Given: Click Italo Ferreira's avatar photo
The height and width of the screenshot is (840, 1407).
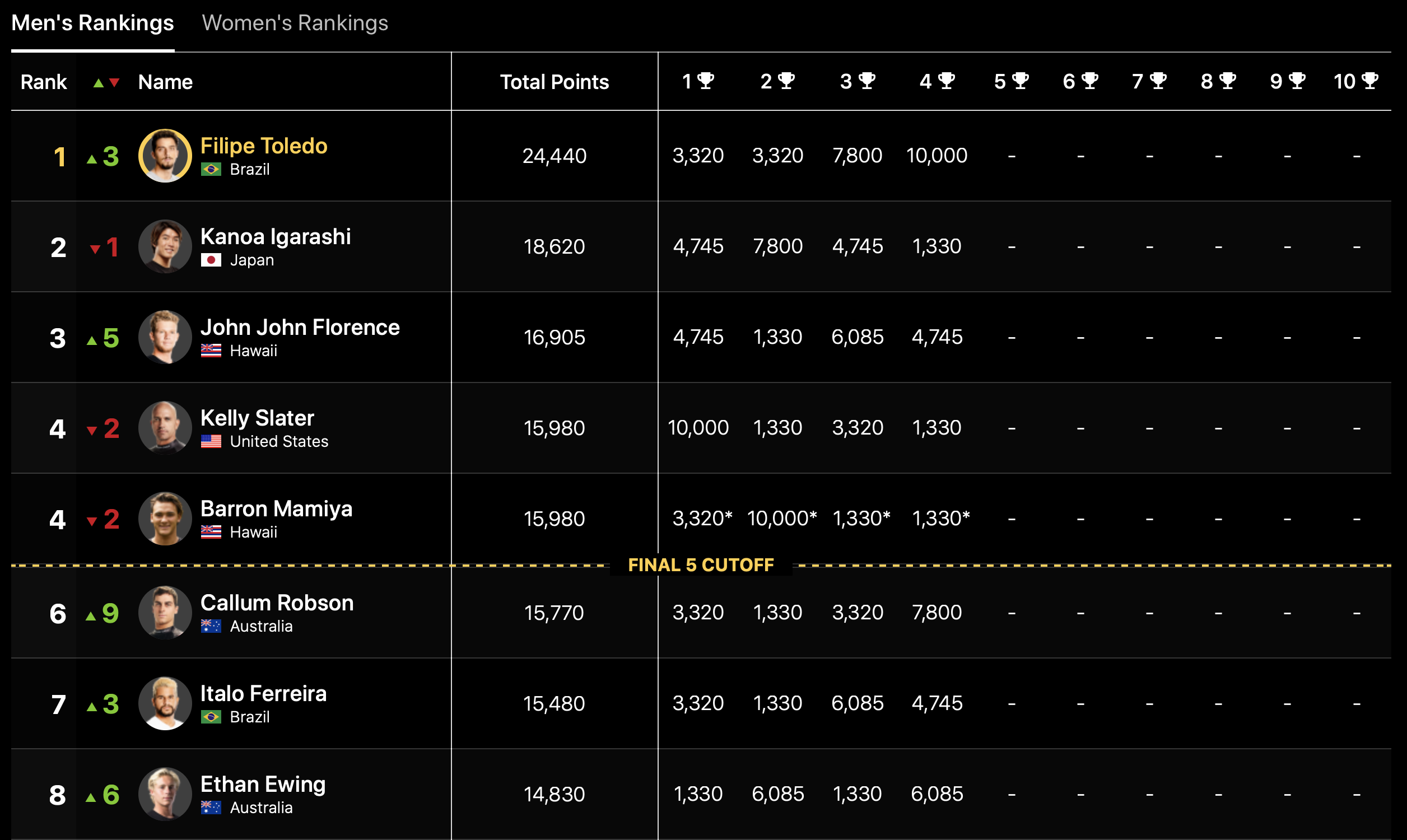Looking at the screenshot, I should [x=165, y=703].
